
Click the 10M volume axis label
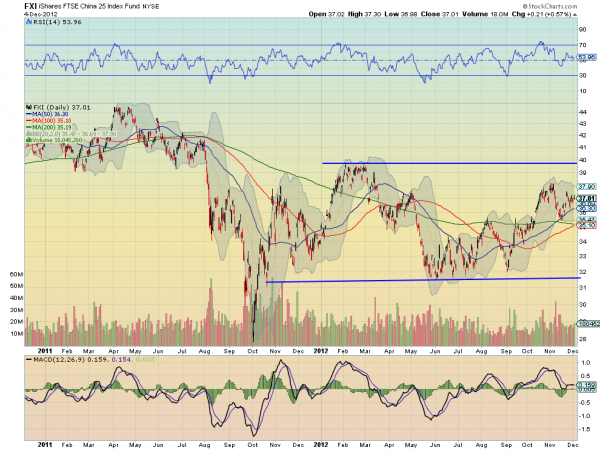click(x=16, y=334)
